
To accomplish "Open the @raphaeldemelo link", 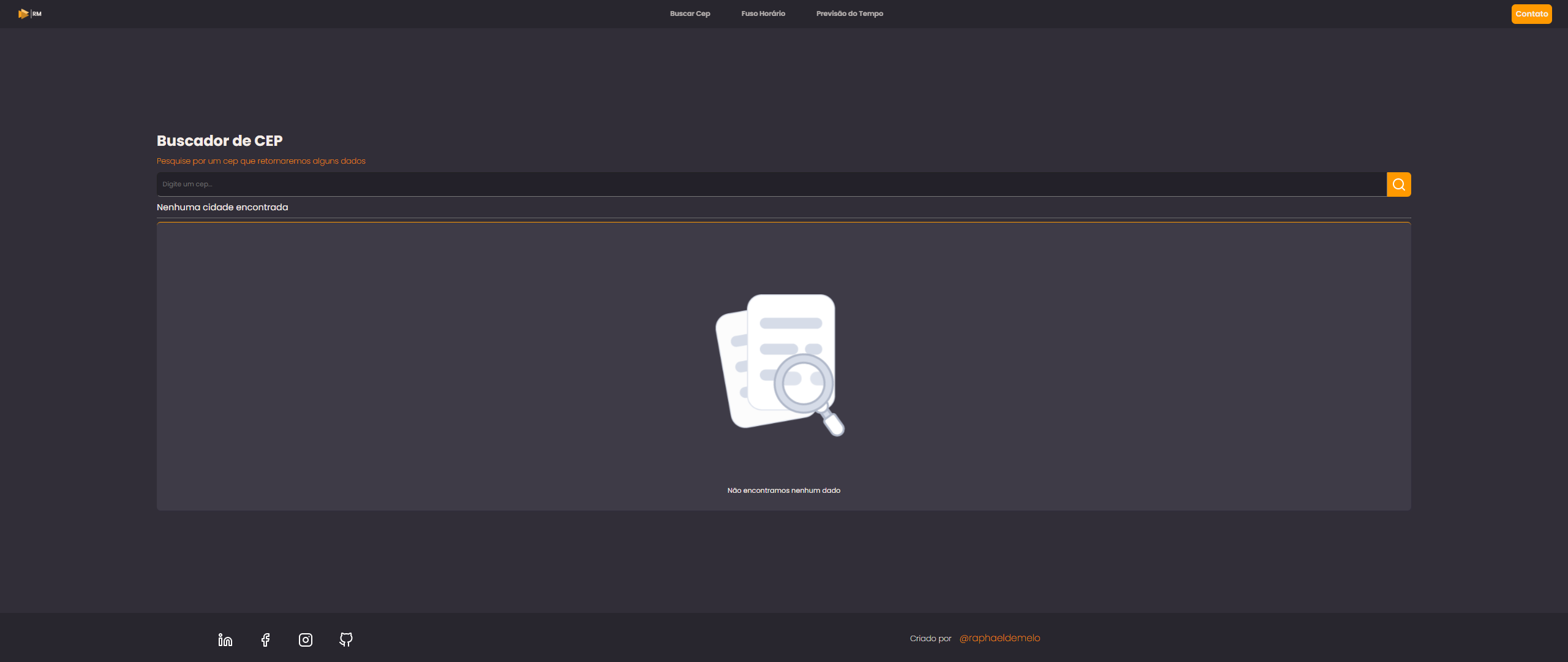I will pos(1000,638).
